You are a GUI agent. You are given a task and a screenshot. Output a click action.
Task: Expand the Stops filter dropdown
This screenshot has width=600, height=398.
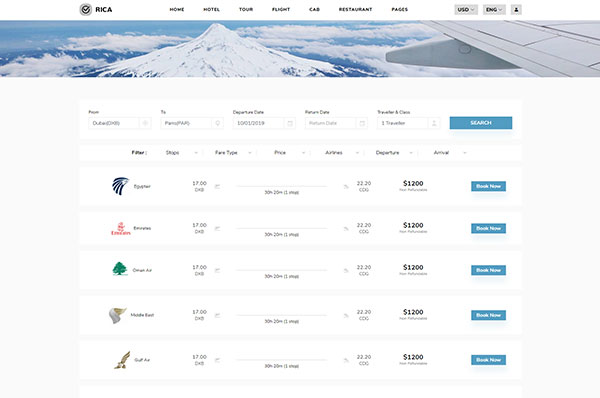pyautogui.click(x=181, y=153)
